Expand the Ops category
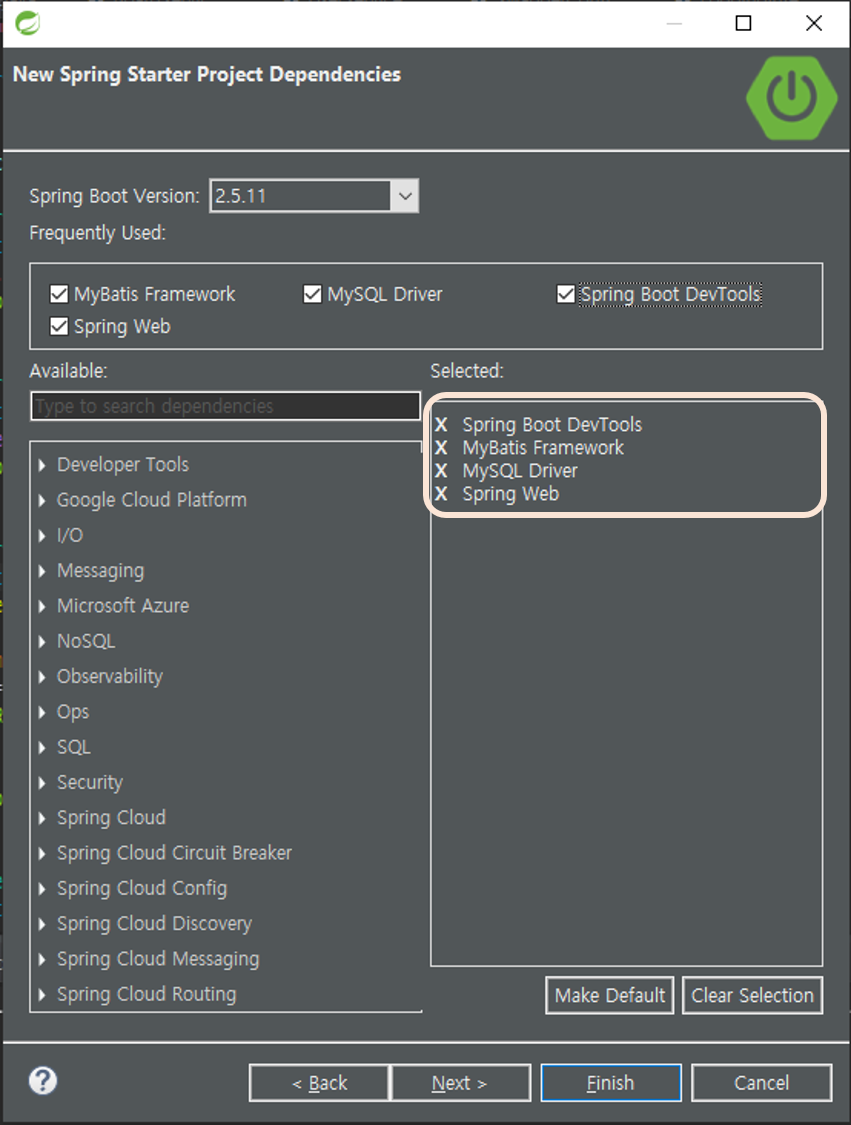 pyautogui.click(x=42, y=712)
